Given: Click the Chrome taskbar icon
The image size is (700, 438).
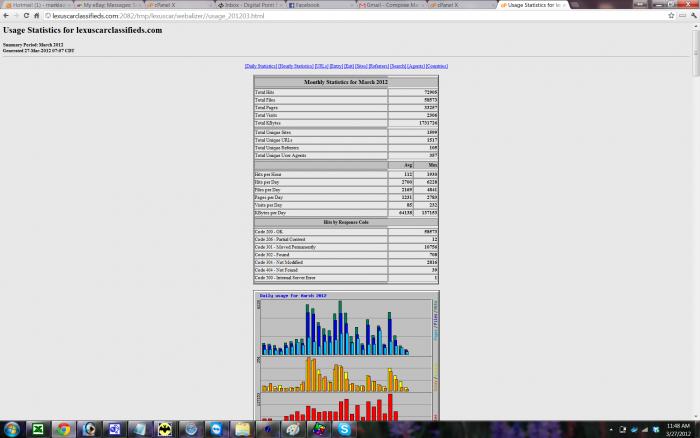Looking at the screenshot, I should click(63, 429).
